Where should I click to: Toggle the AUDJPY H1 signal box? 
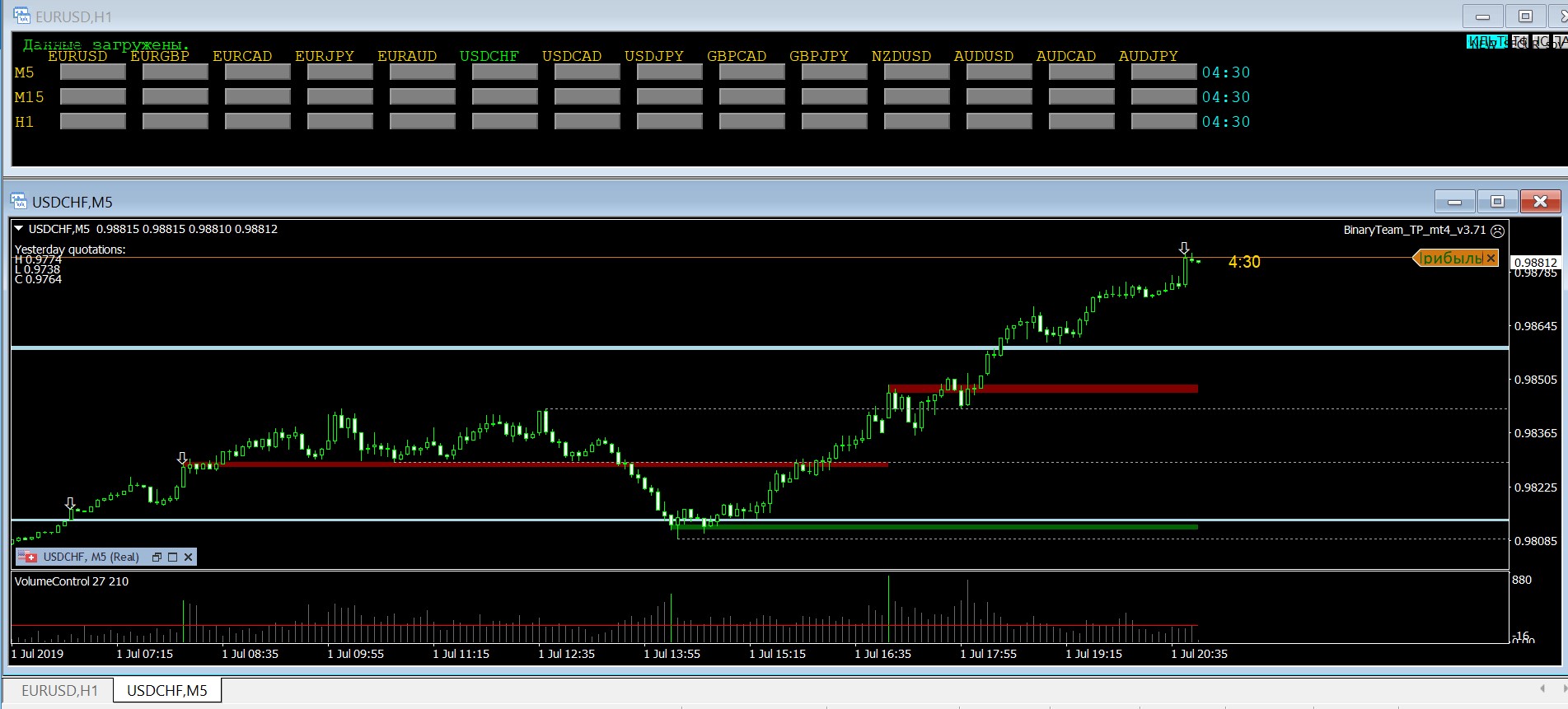pos(1163,122)
